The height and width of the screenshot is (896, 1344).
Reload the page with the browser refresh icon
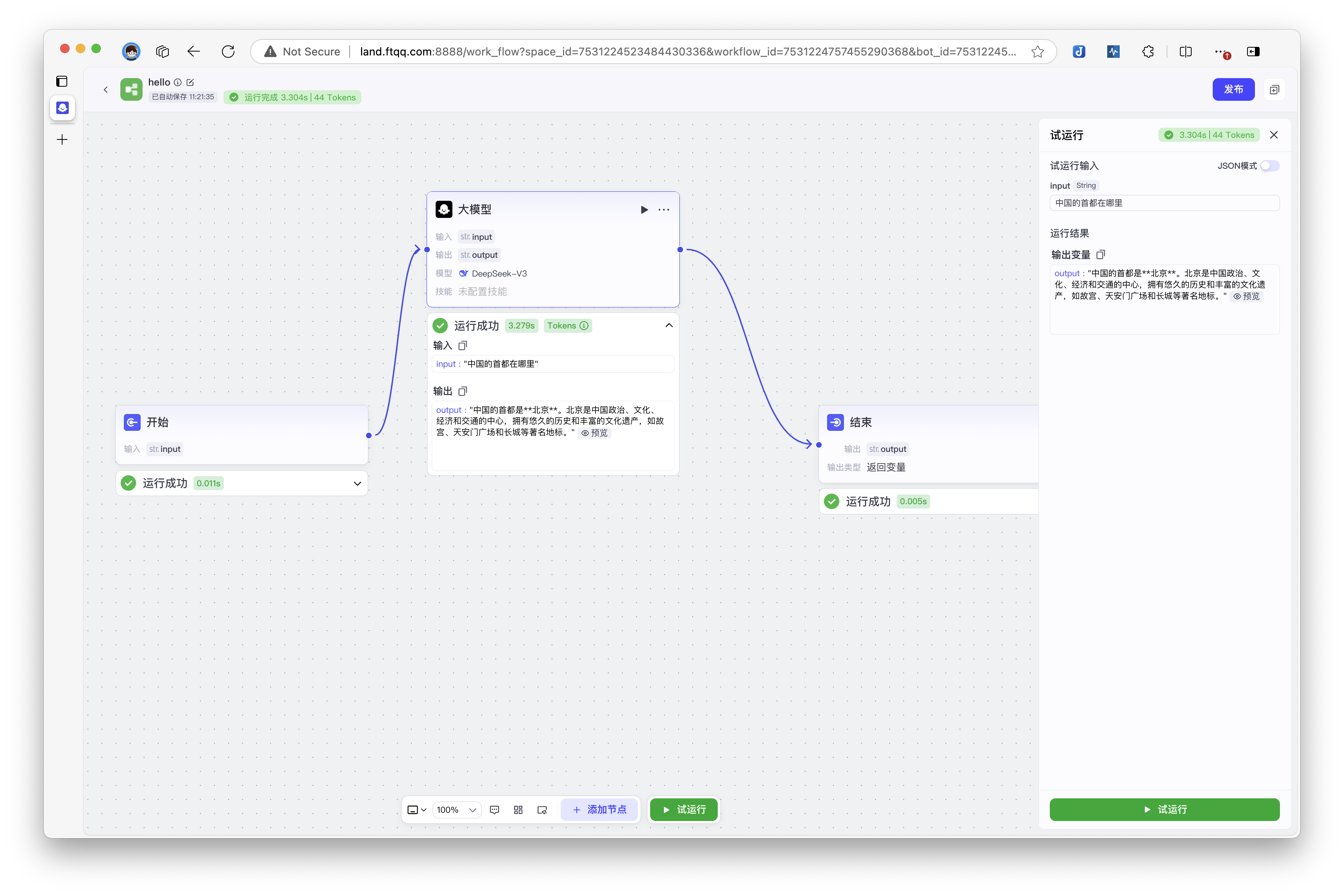click(x=228, y=52)
